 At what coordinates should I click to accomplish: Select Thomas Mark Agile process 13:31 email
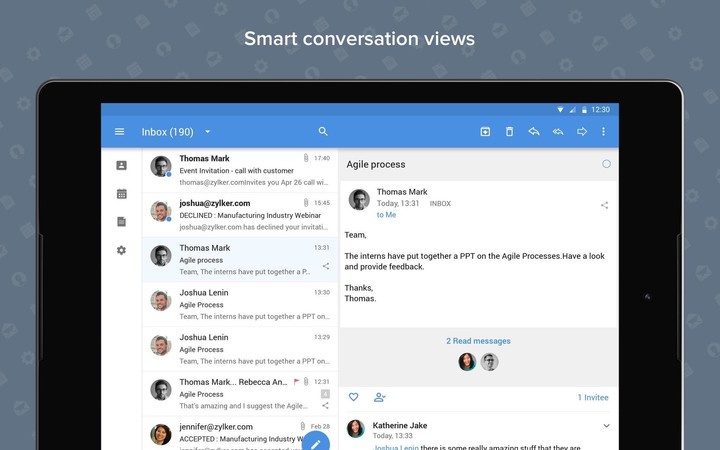pyautogui.click(x=240, y=259)
